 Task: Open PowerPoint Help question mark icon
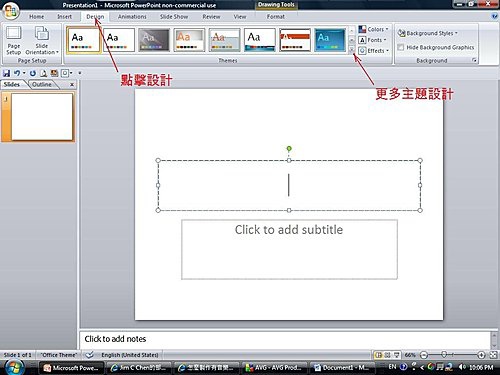point(495,16)
